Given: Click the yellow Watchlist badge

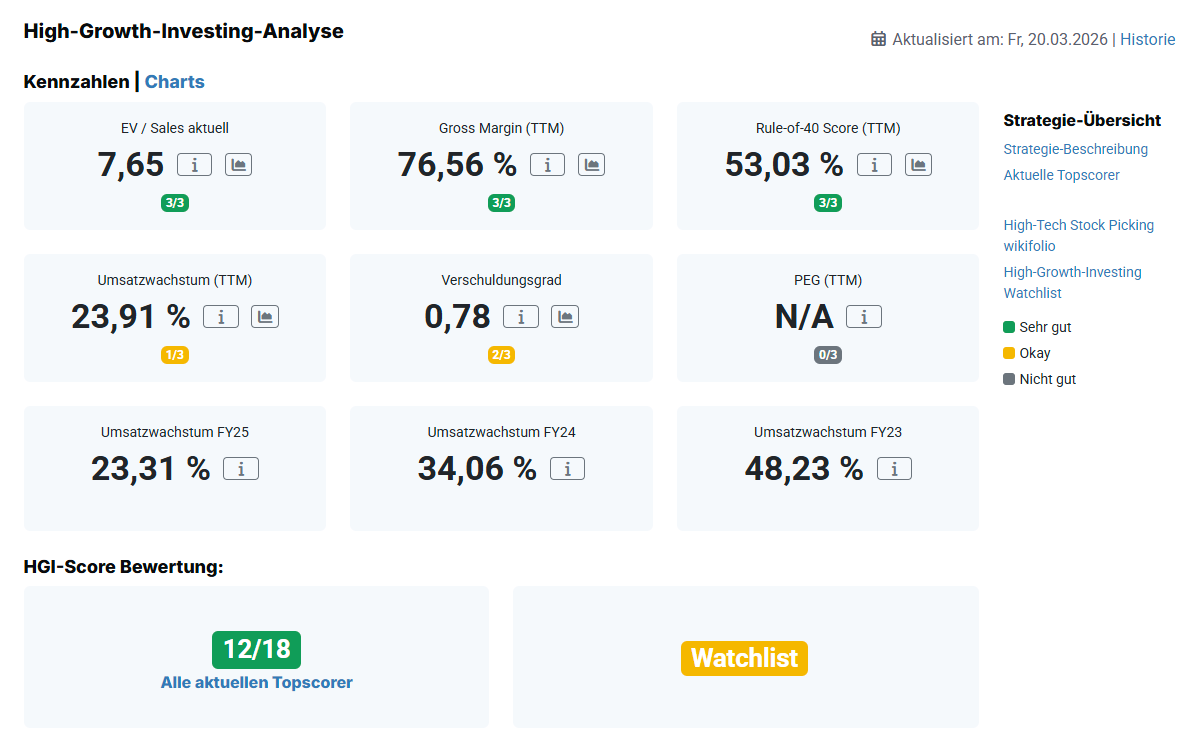Looking at the screenshot, I should (x=744, y=658).
